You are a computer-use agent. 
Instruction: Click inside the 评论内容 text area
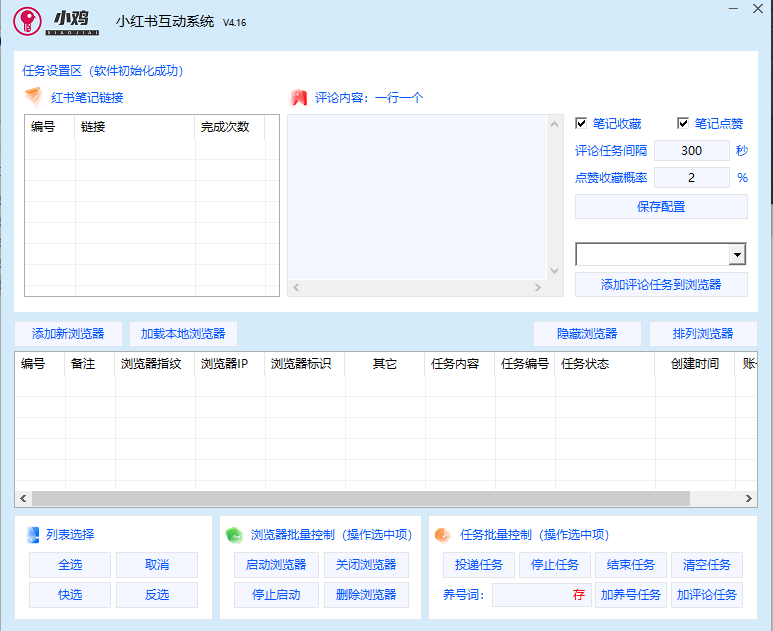click(417, 197)
